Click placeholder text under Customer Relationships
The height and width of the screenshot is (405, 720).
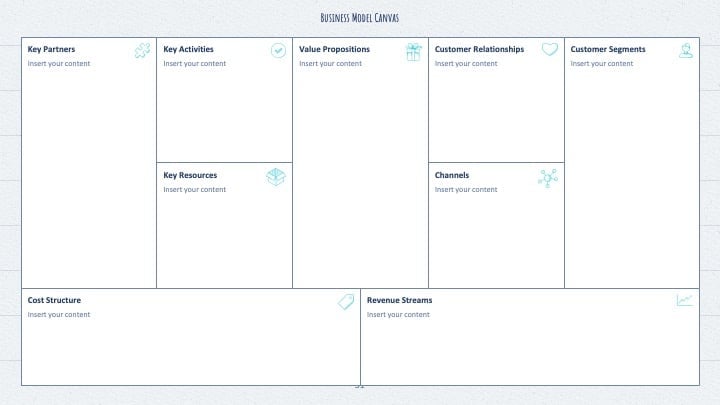pos(466,63)
